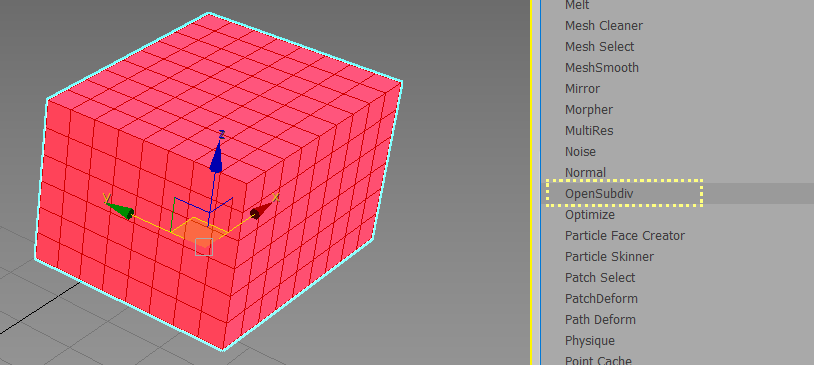The width and height of the screenshot is (814, 365).
Task: Pick the Mirror modifier
Action: (677, 89)
